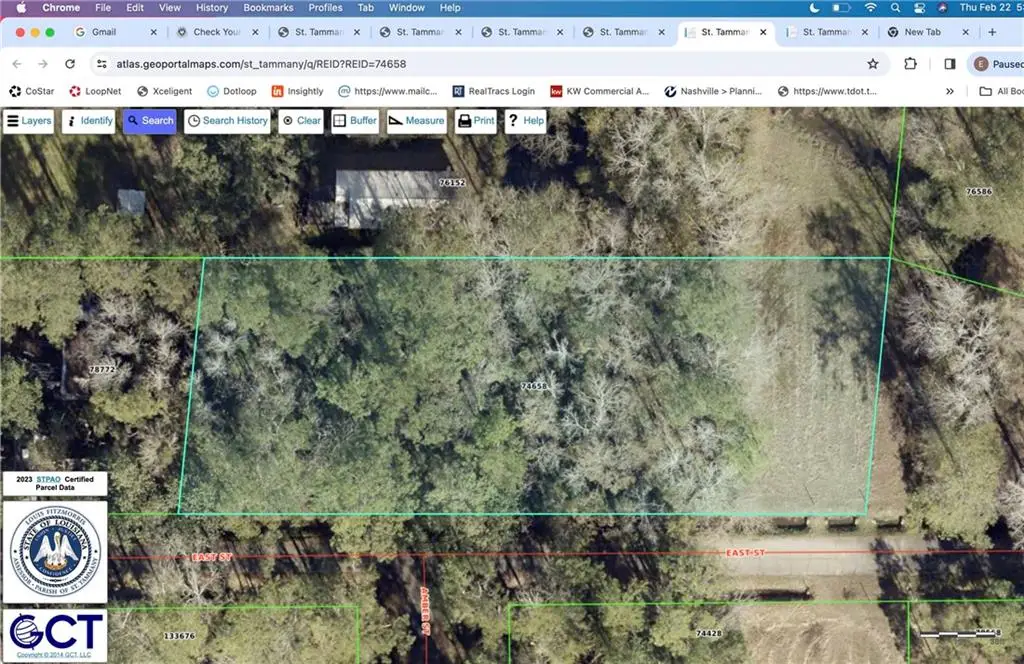This screenshot has height=664, width=1024.
Task: Click the Search tool button
Action: pyautogui.click(x=149, y=121)
